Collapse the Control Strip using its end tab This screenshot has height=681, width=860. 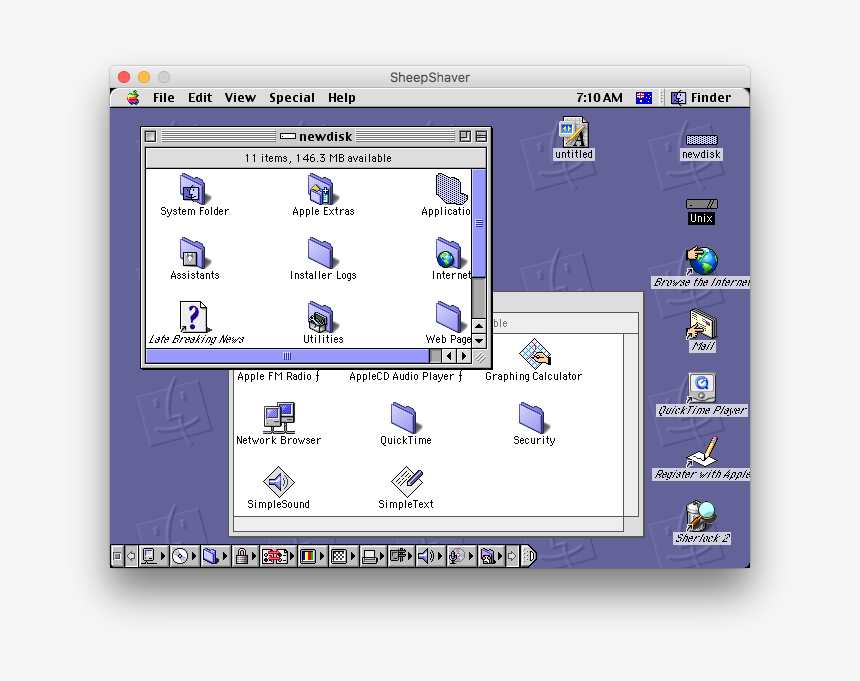[x=529, y=557]
